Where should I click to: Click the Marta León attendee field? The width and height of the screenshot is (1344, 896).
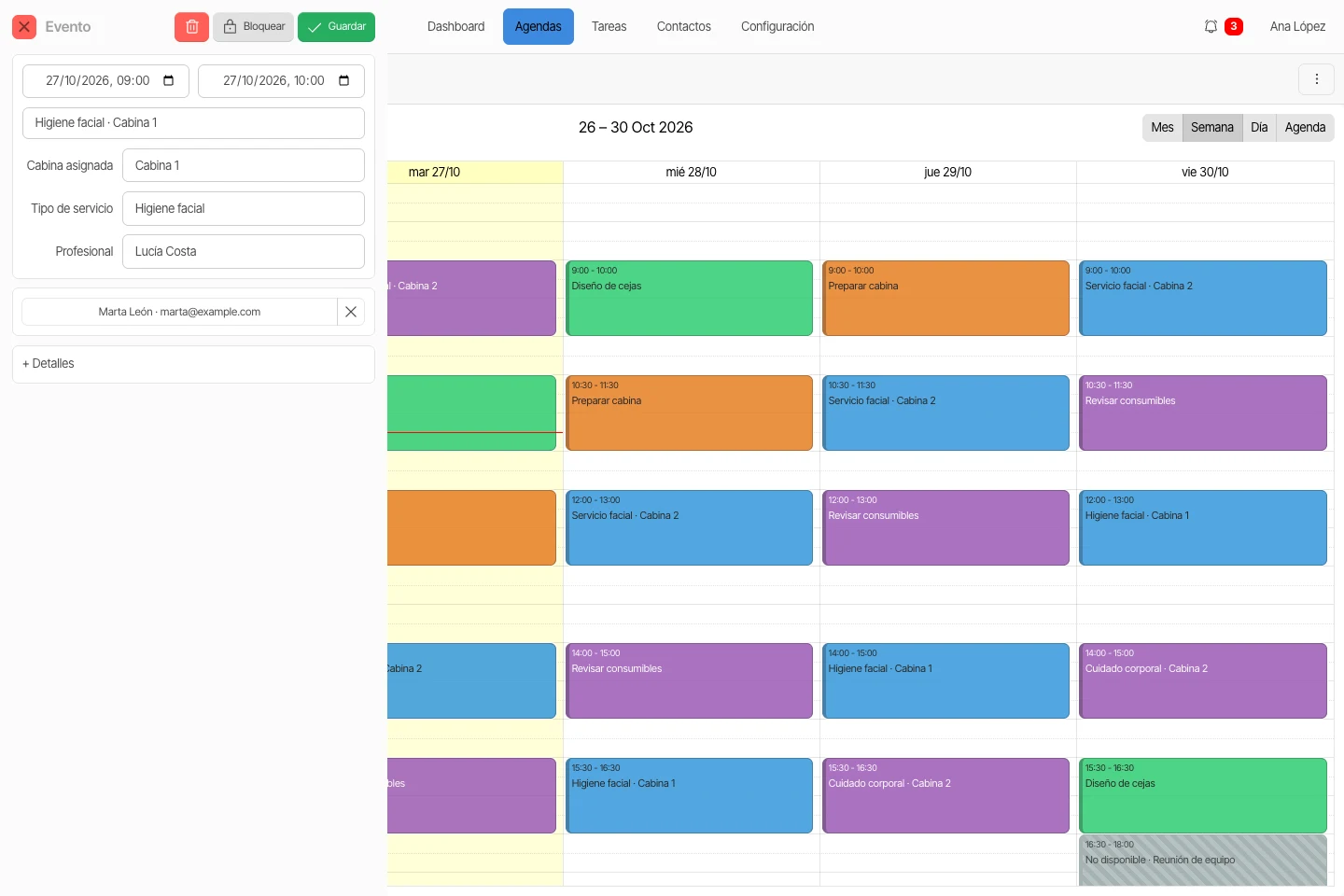(x=179, y=312)
